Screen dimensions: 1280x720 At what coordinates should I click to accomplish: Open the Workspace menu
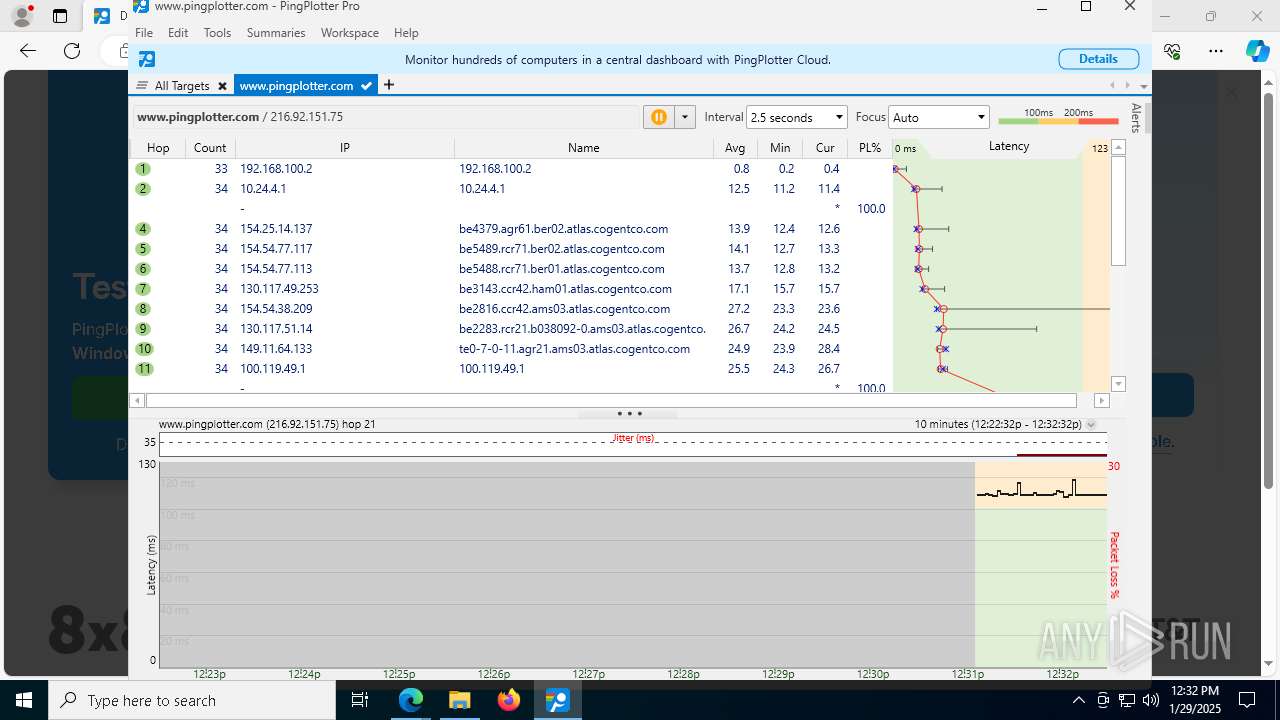tap(349, 33)
